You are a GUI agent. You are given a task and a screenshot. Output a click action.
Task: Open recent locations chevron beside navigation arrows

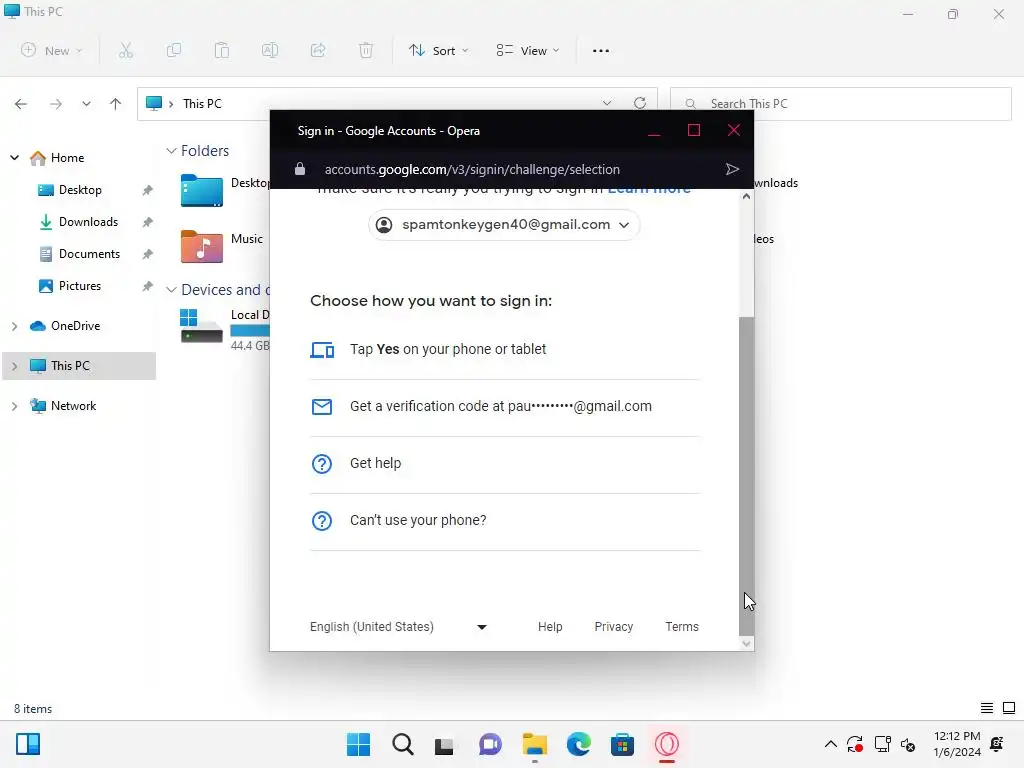[x=86, y=104]
